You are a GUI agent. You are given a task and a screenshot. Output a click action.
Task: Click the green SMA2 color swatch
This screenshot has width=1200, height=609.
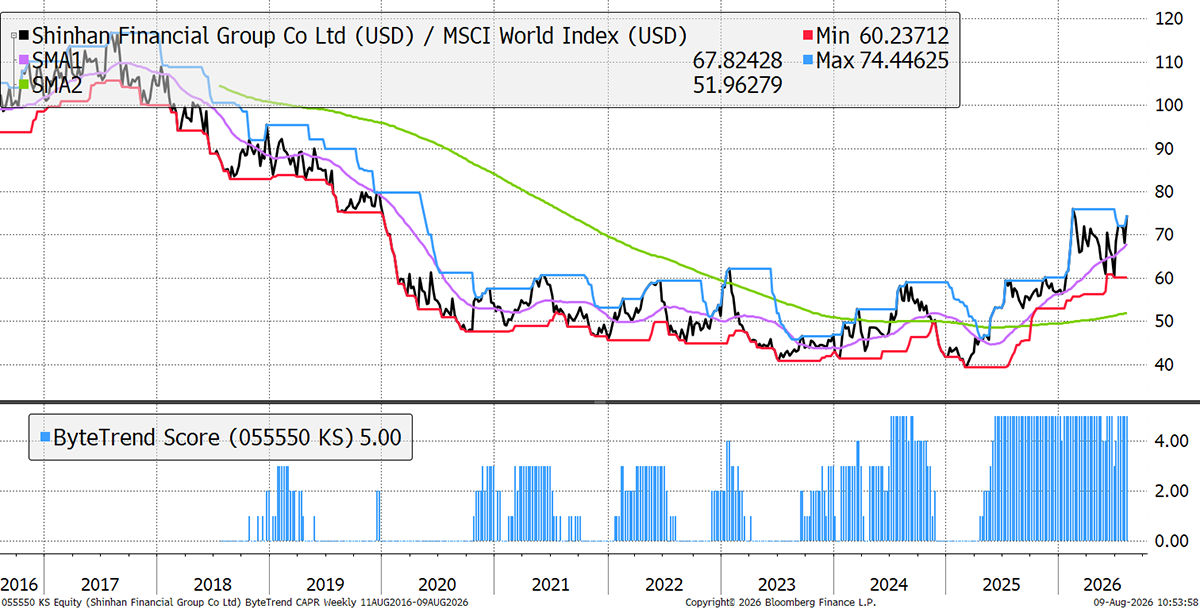click(25, 85)
